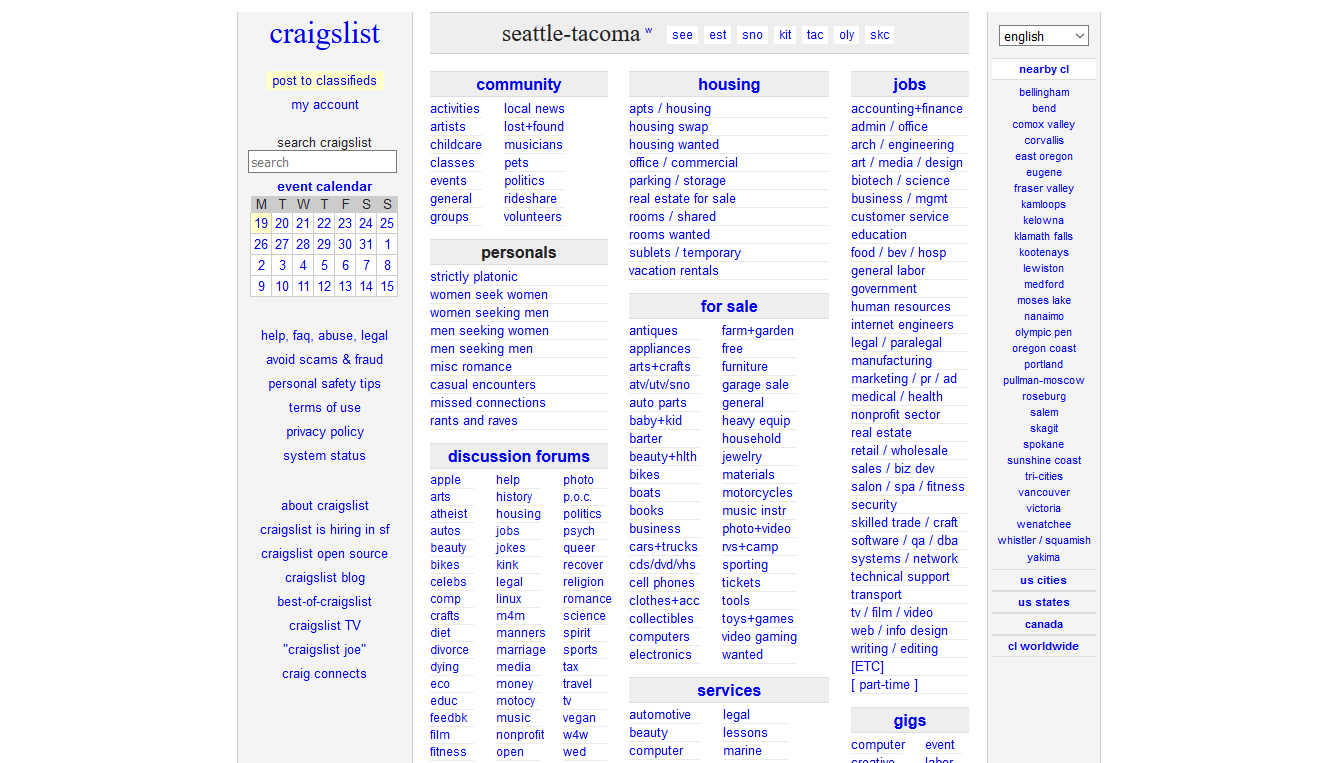1339x763 pixels.
Task: Select the 'oly' area tab
Action: click(847, 35)
